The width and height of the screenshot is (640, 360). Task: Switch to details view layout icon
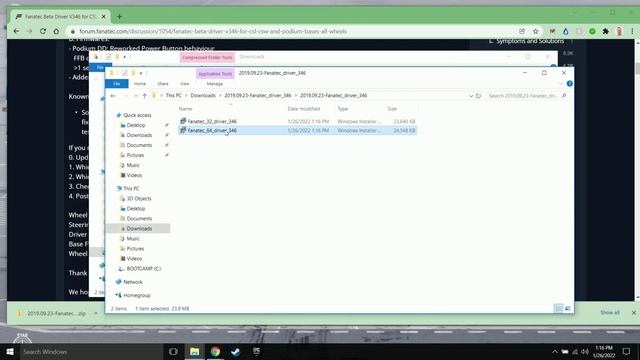pyautogui.click(x=558, y=309)
